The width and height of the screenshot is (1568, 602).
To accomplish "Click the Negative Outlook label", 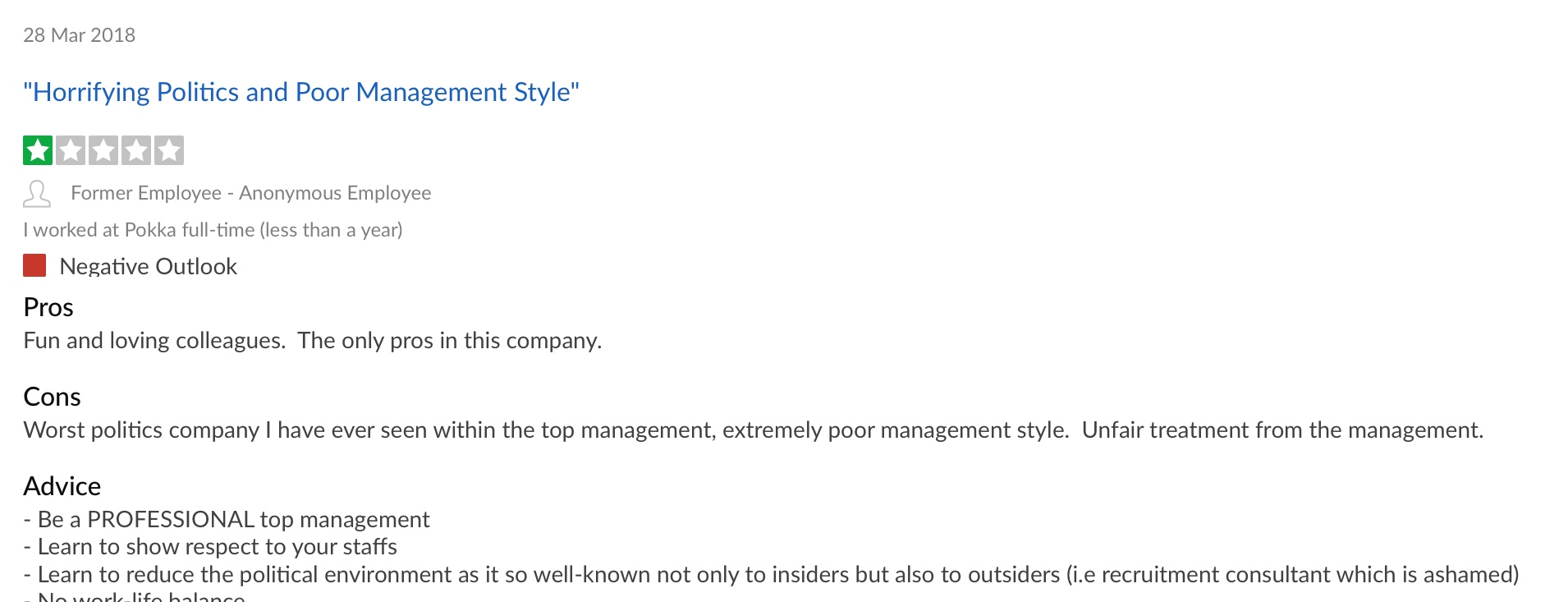I will tap(149, 266).
